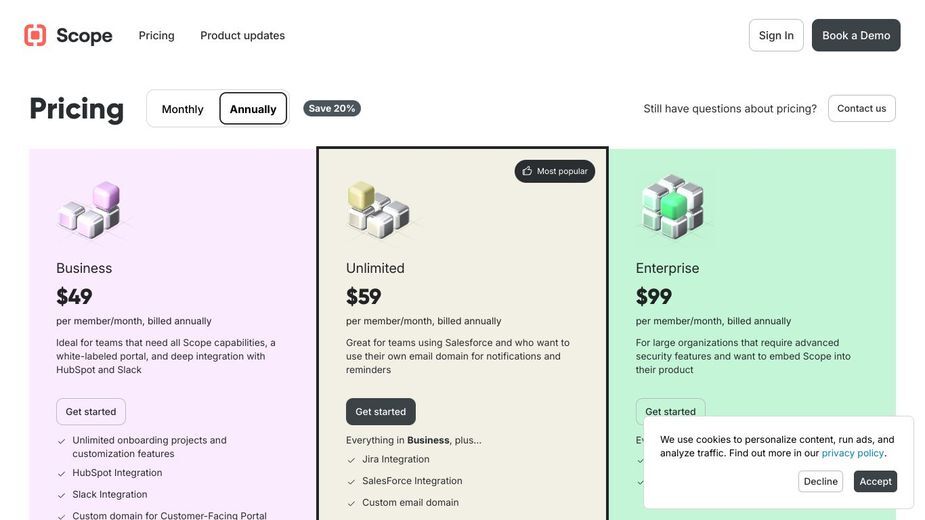Click Book a Demo button
Viewport: 925px width, 520px height.
pos(856,35)
